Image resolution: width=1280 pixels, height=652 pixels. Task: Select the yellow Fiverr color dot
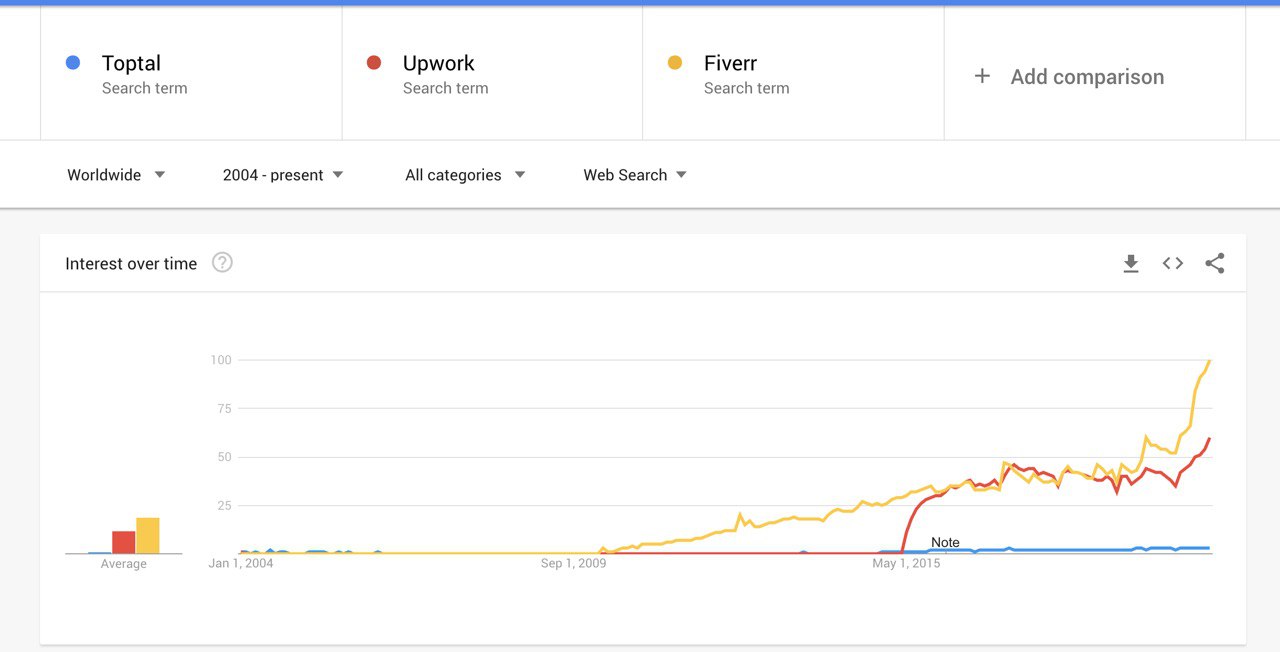click(x=675, y=63)
